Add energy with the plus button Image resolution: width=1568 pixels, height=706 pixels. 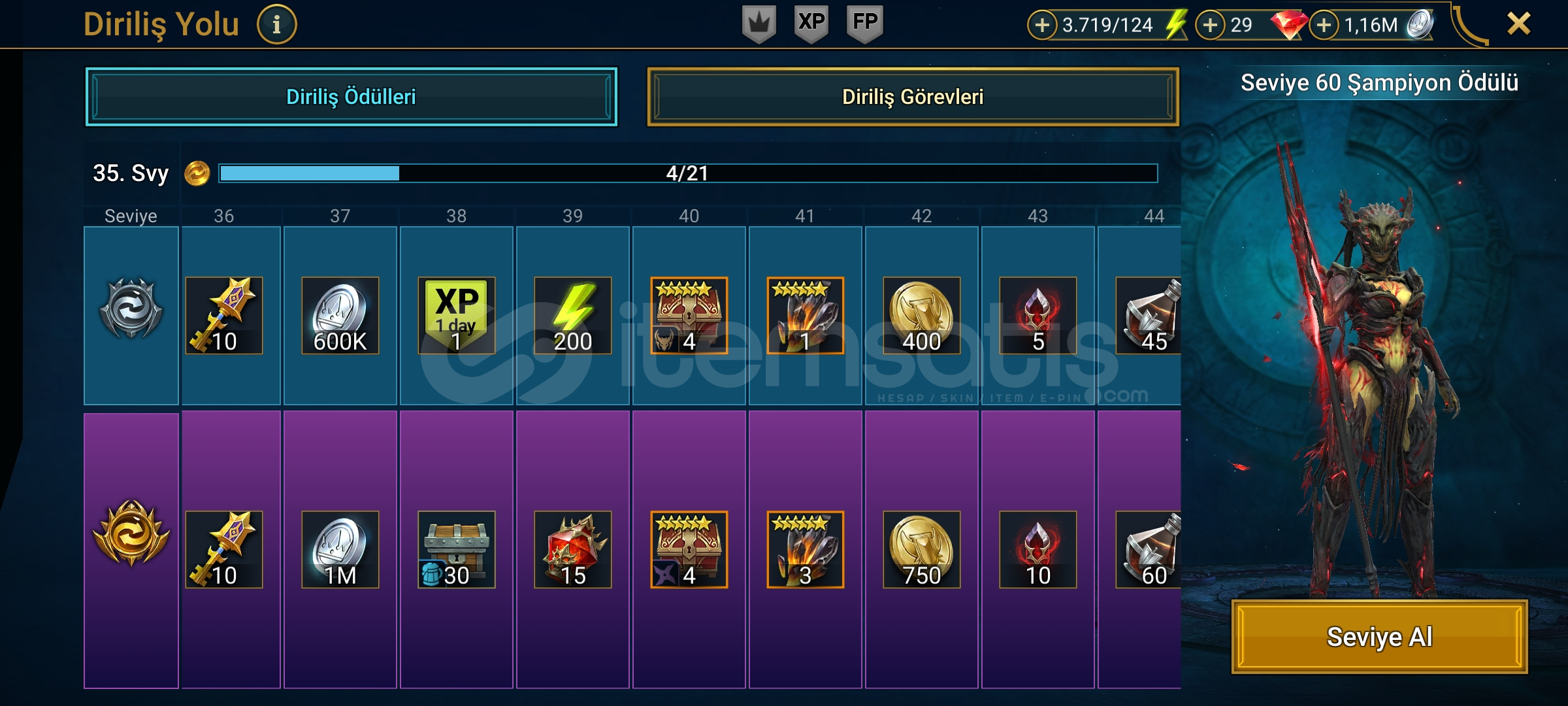tap(1042, 25)
